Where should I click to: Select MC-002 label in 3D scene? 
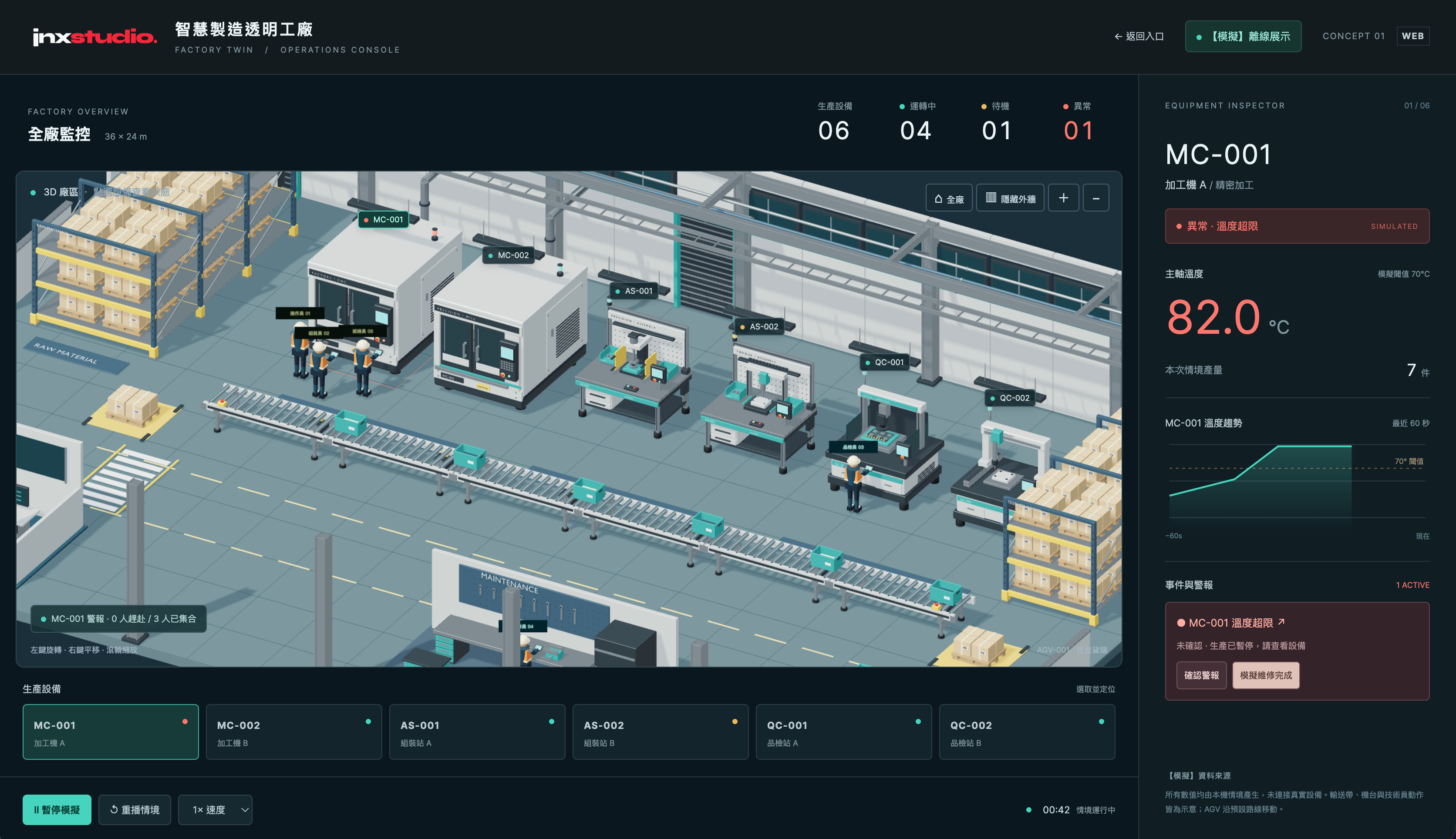508,255
